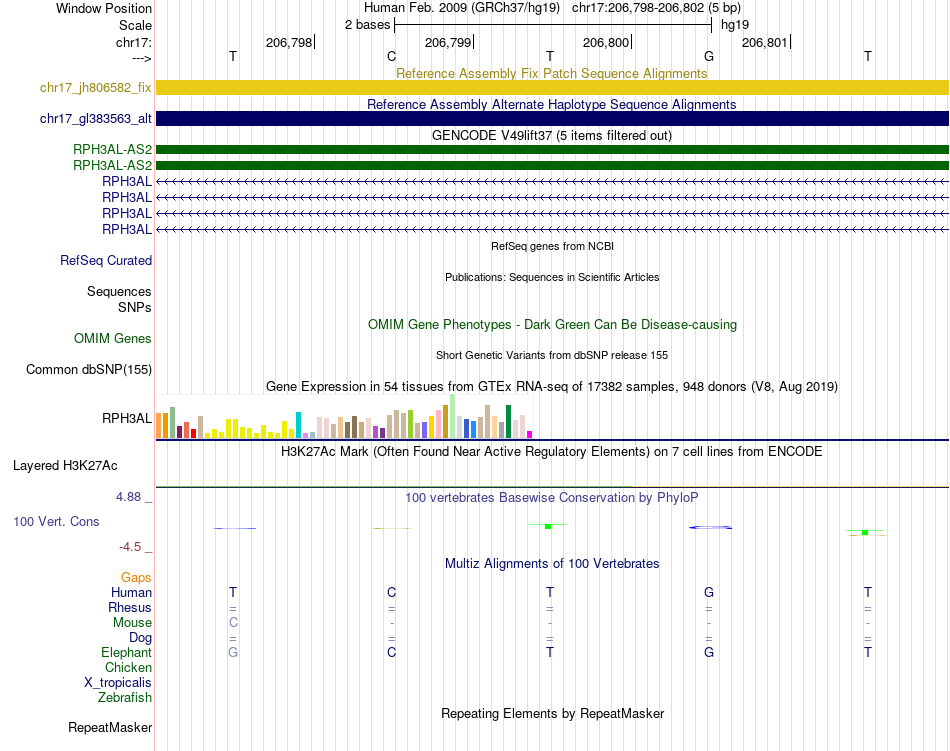
Task: Click the 206,799 ruler position label
Action: click(448, 42)
